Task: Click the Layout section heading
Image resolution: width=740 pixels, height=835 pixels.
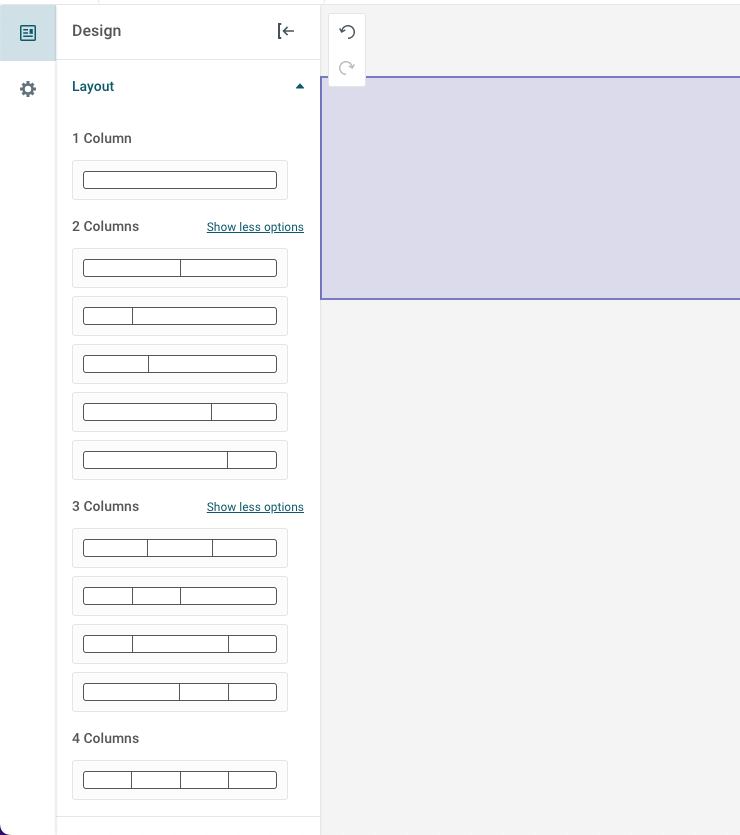Action: pyautogui.click(x=93, y=87)
